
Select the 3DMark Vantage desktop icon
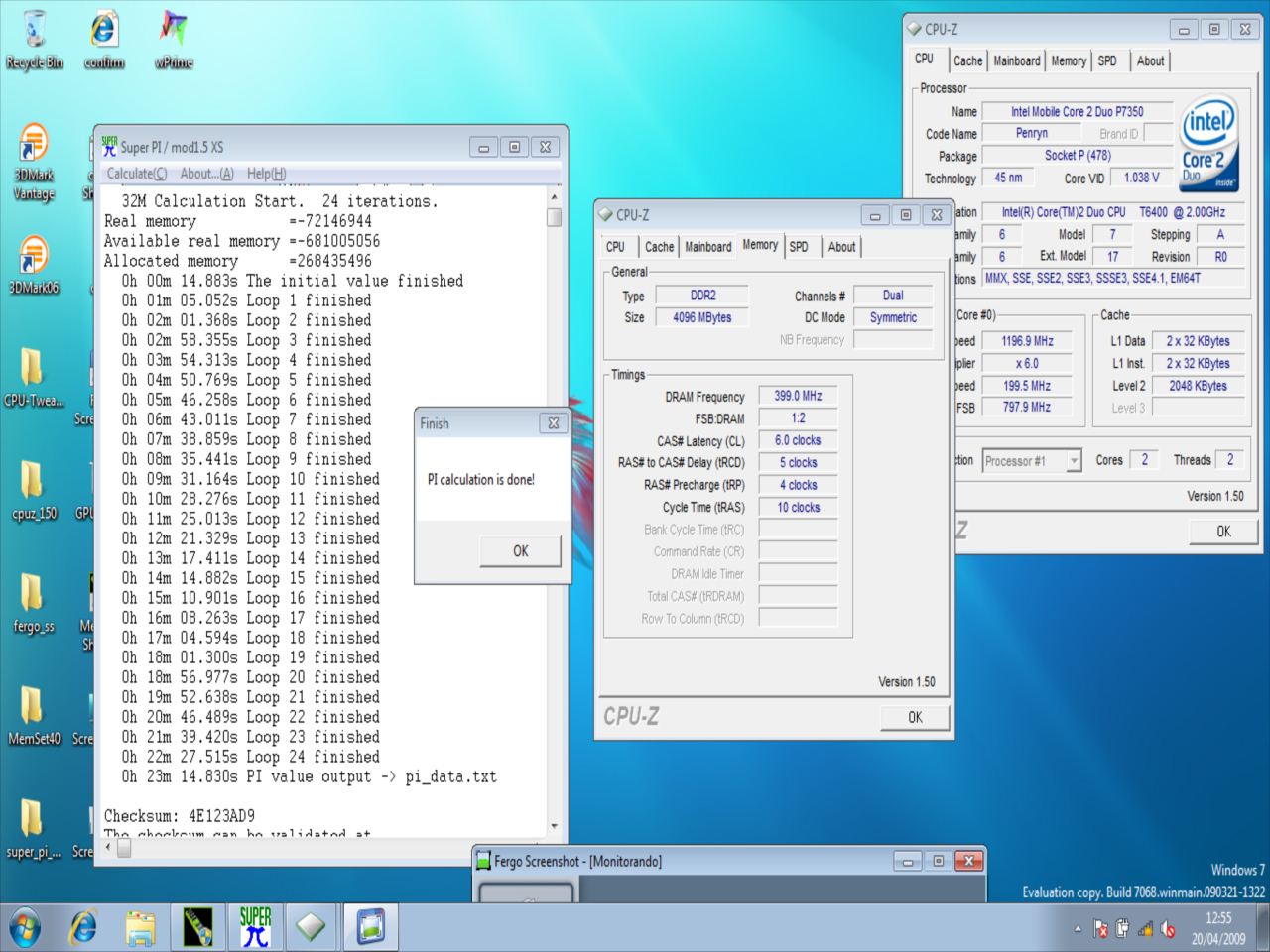[x=34, y=162]
